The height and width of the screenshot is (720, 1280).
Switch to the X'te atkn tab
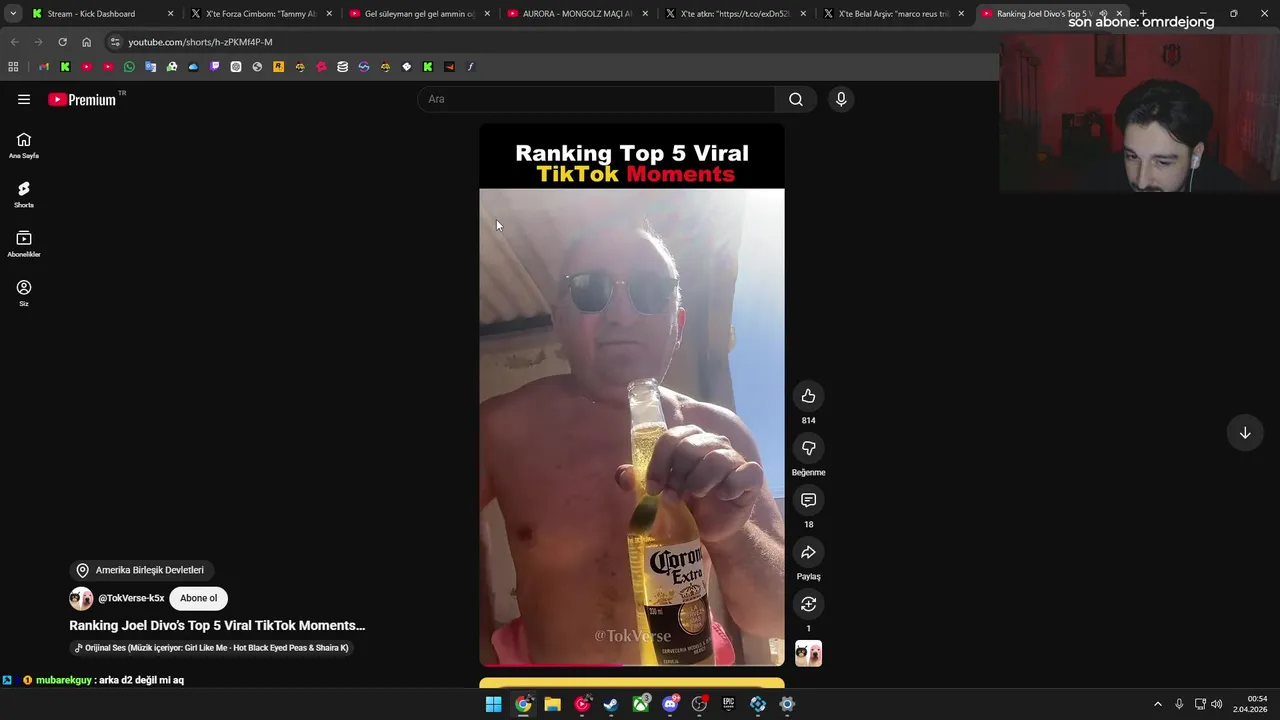coord(734,14)
